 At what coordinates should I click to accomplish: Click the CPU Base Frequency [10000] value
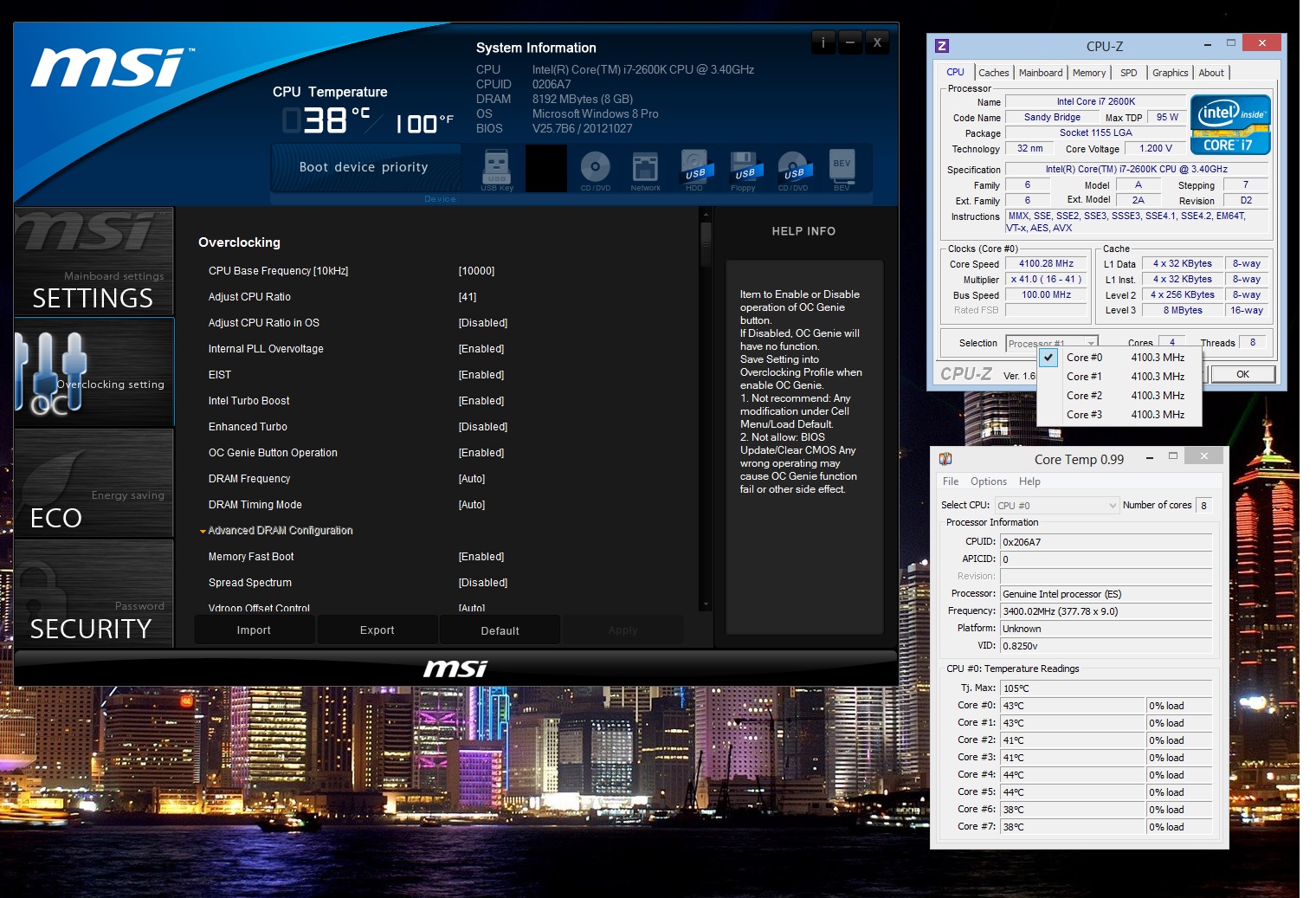pos(476,271)
